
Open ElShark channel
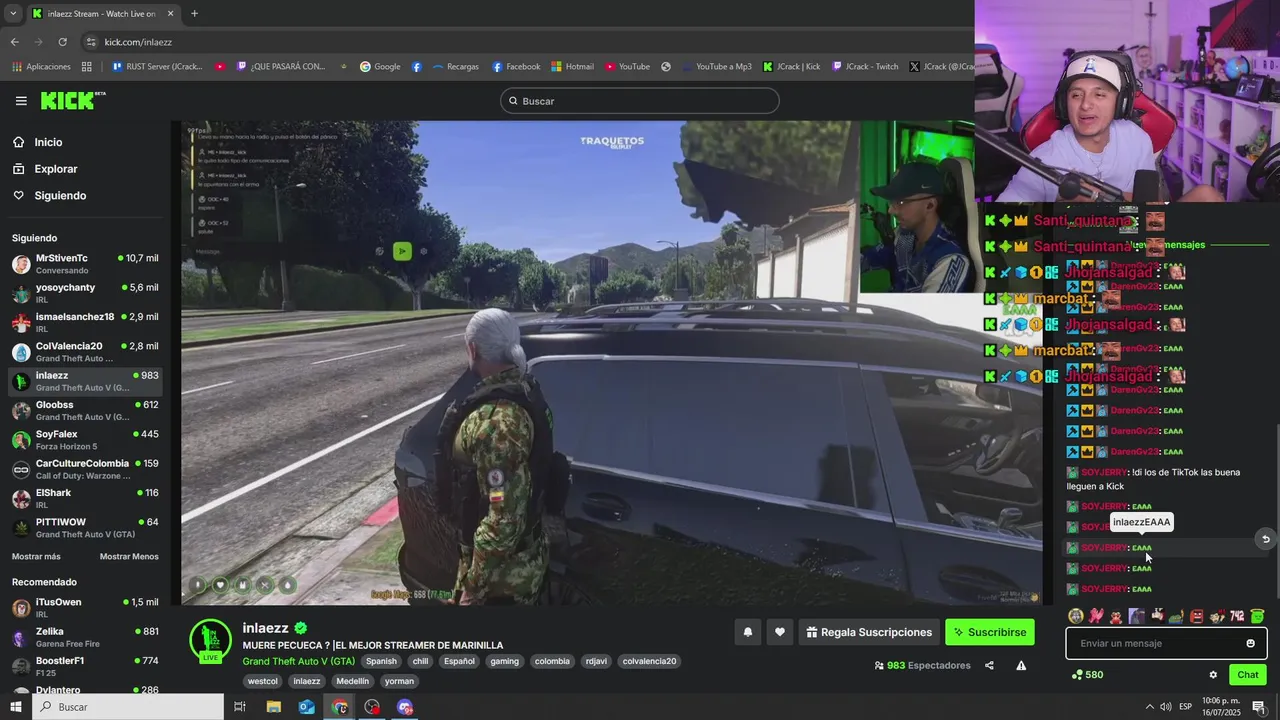[85, 498]
